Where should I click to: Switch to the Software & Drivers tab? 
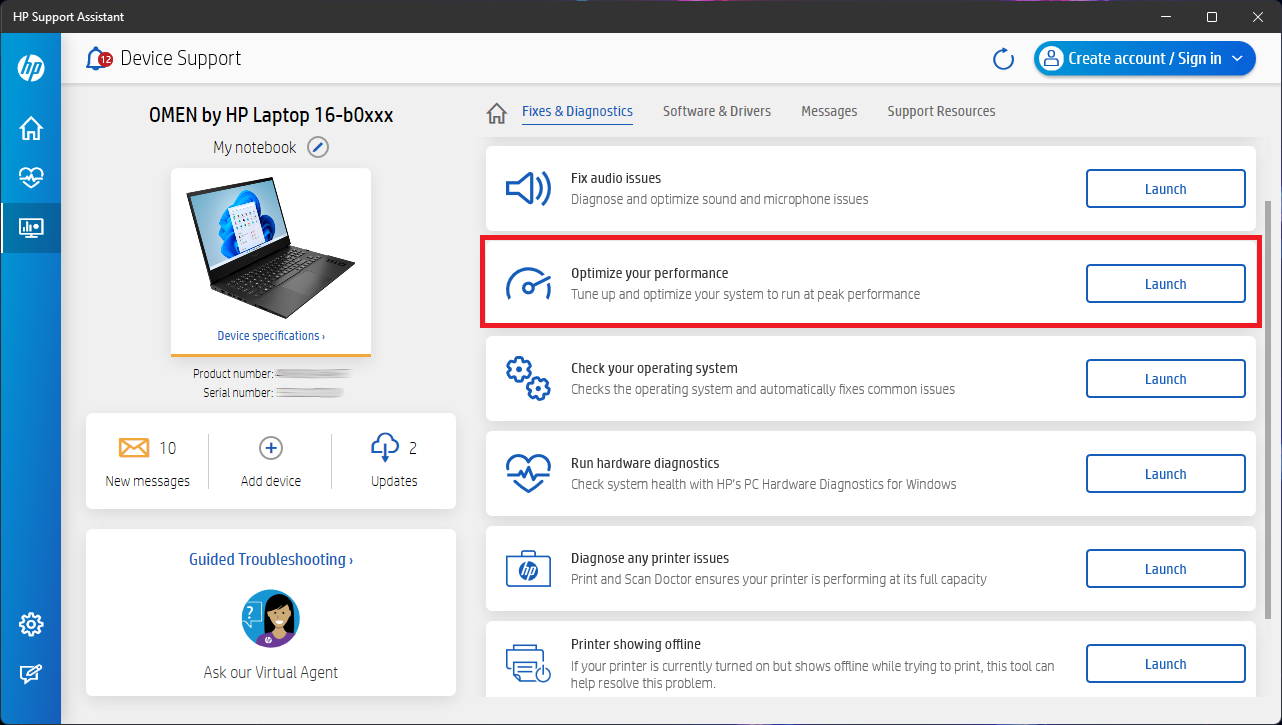tap(717, 111)
